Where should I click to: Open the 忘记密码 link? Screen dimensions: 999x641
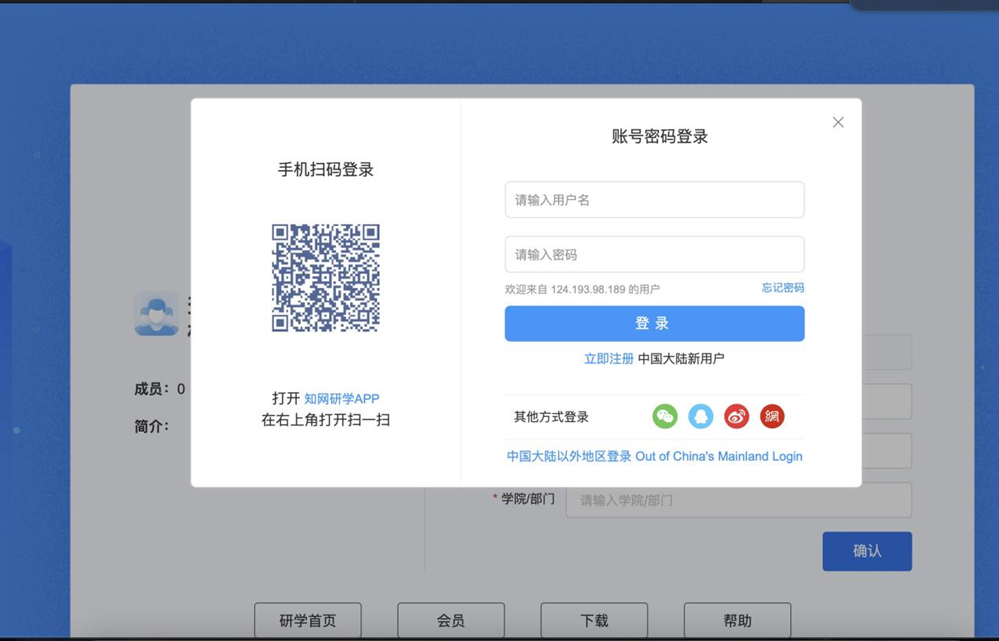click(782, 288)
